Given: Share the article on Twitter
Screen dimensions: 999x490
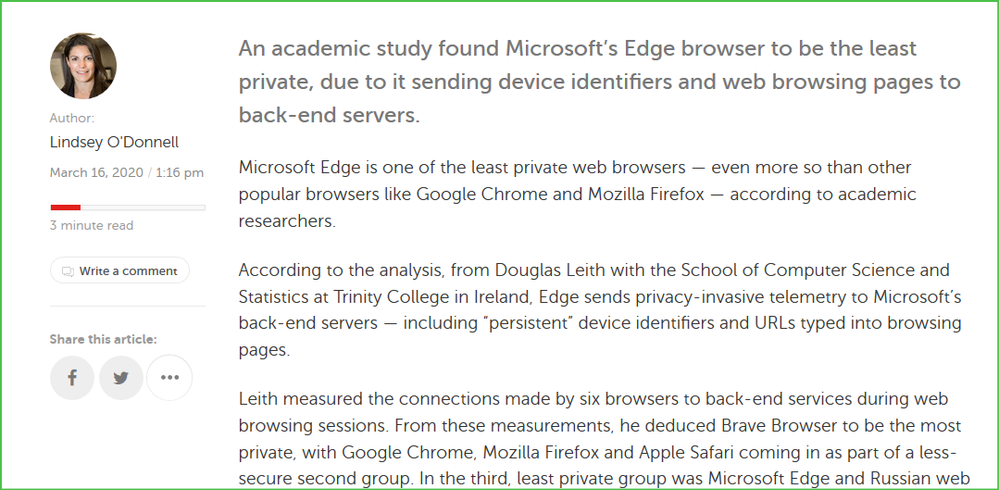Looking at the screenshot, I should tap(121, 378).
